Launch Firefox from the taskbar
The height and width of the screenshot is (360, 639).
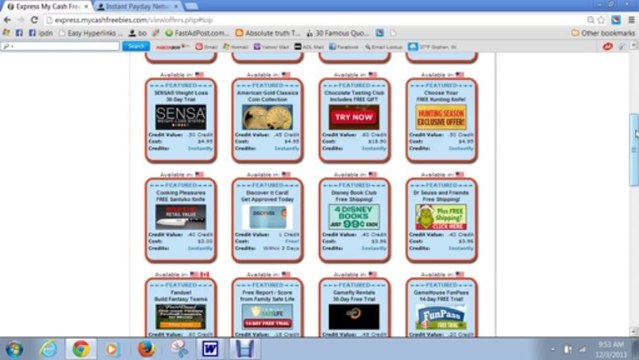point(146,349)
